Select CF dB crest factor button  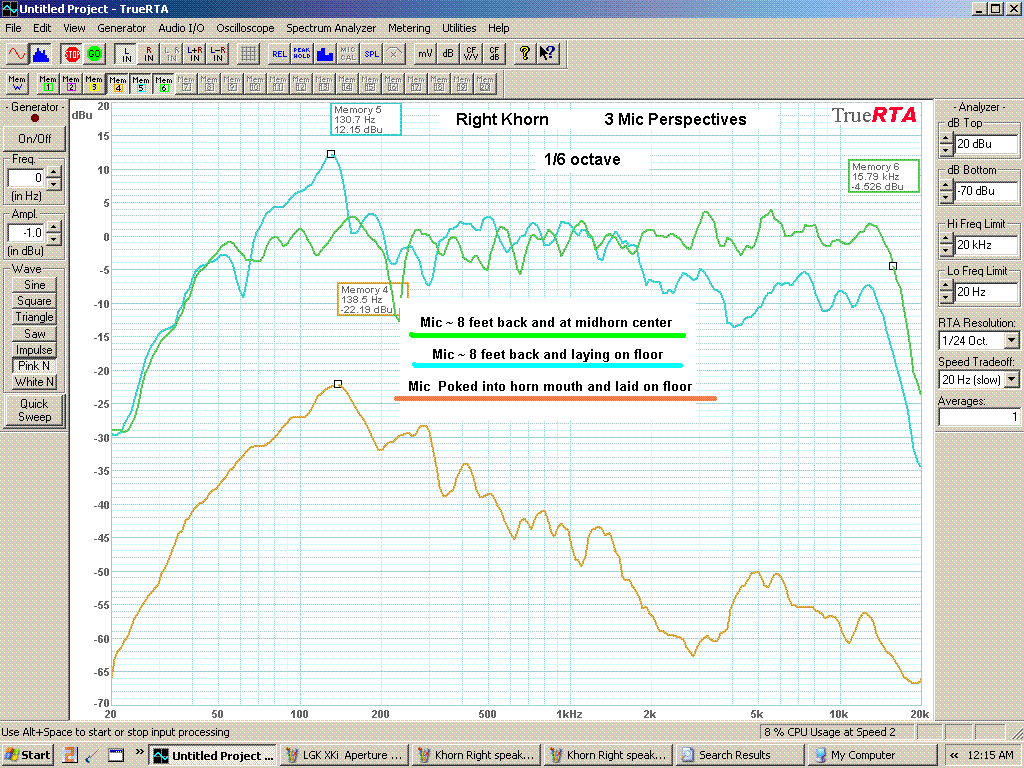pos(494,54)
